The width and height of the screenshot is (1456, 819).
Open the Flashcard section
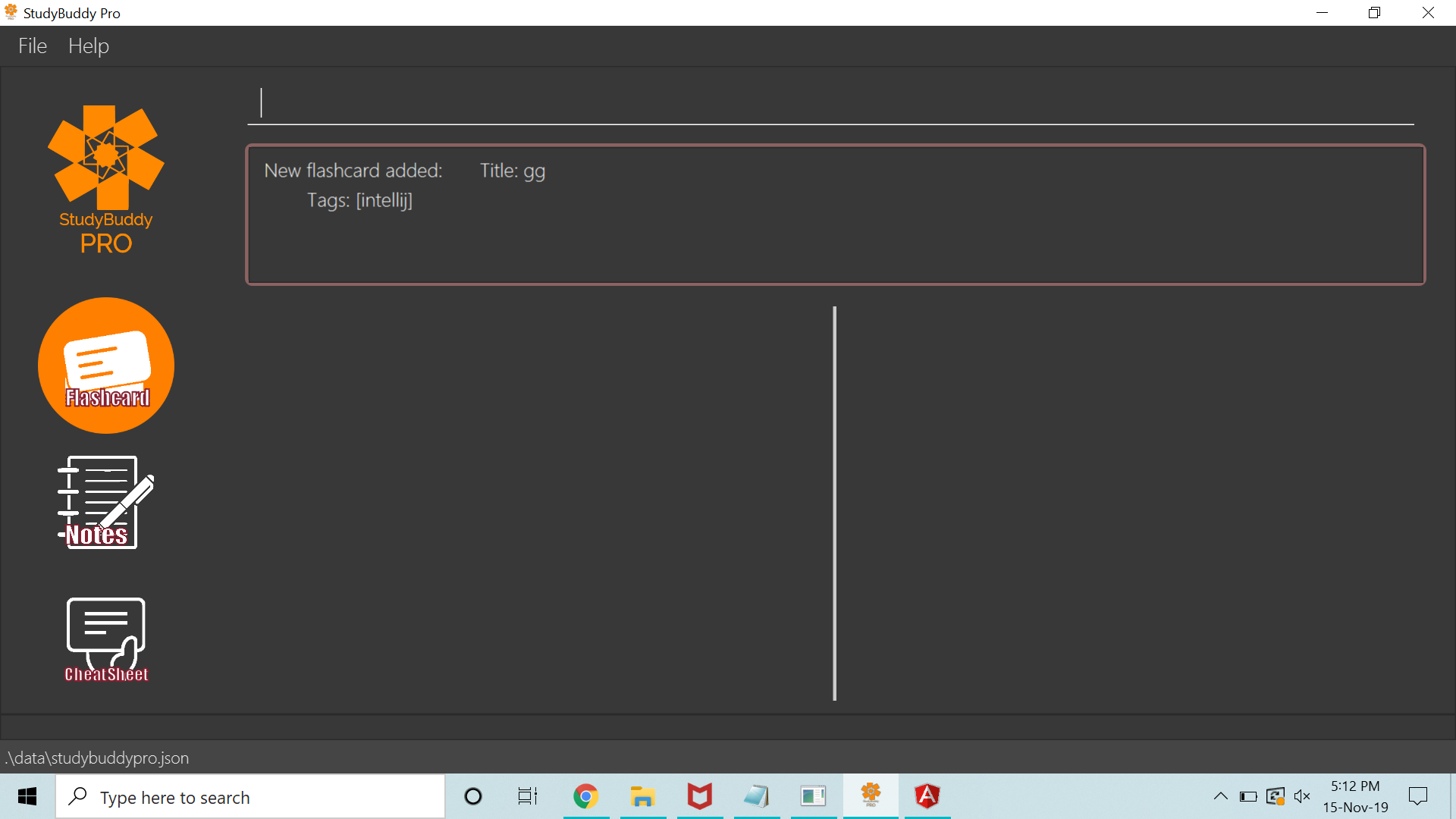106,366
